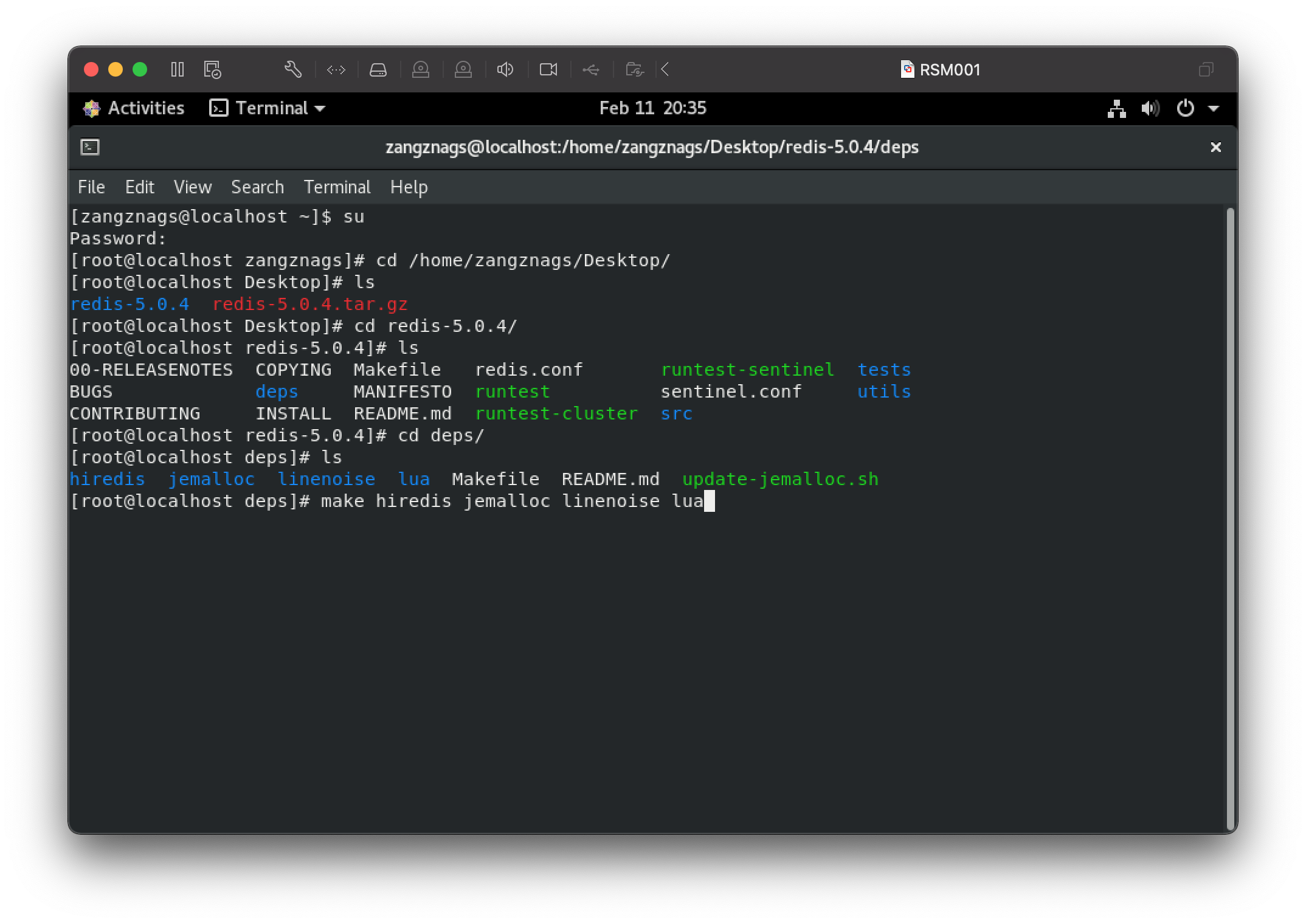Click the USB devices icon
Viewport: 1306px width, 924px height.
click(x=590, y=70)
